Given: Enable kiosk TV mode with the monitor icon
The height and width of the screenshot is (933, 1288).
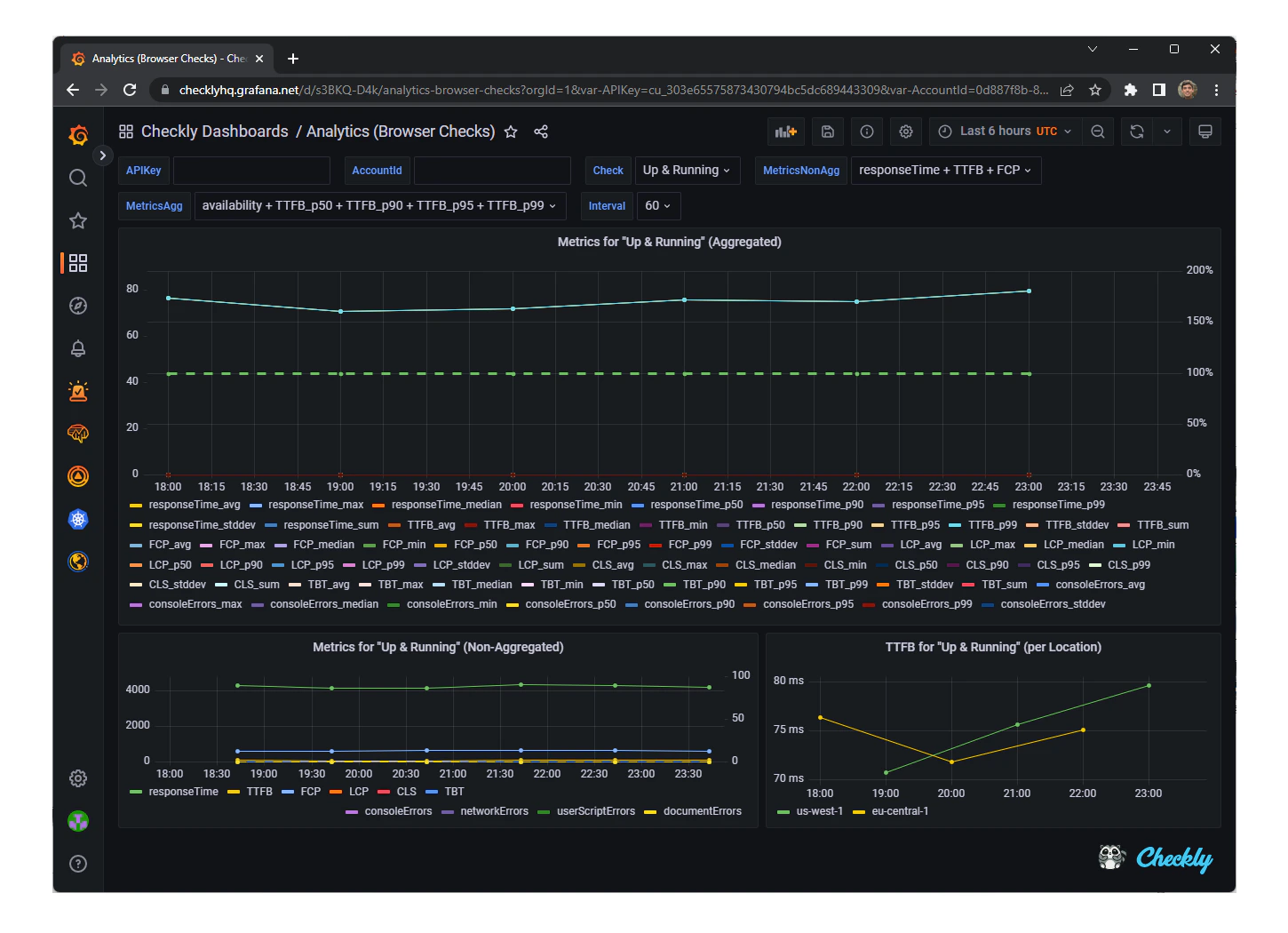Looking at the screenshot, I should point(1205,131).
